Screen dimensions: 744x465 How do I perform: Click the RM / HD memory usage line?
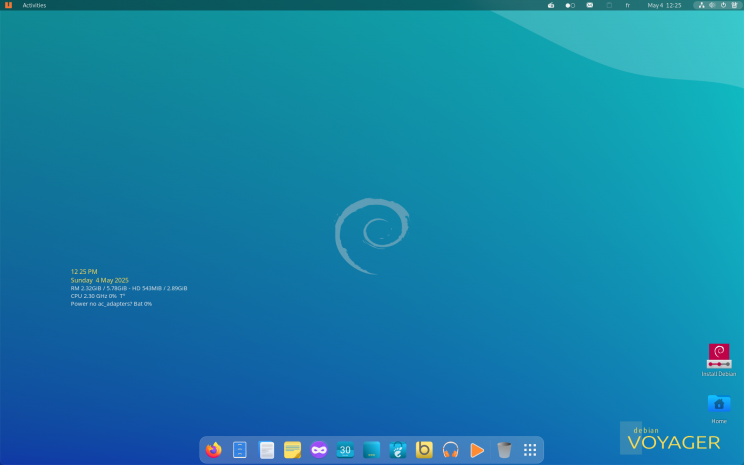coord(129,288)
